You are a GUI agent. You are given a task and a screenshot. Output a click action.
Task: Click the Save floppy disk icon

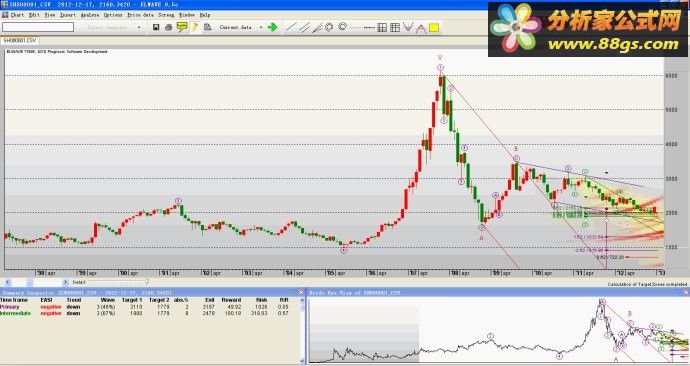[x=156, y=27]
